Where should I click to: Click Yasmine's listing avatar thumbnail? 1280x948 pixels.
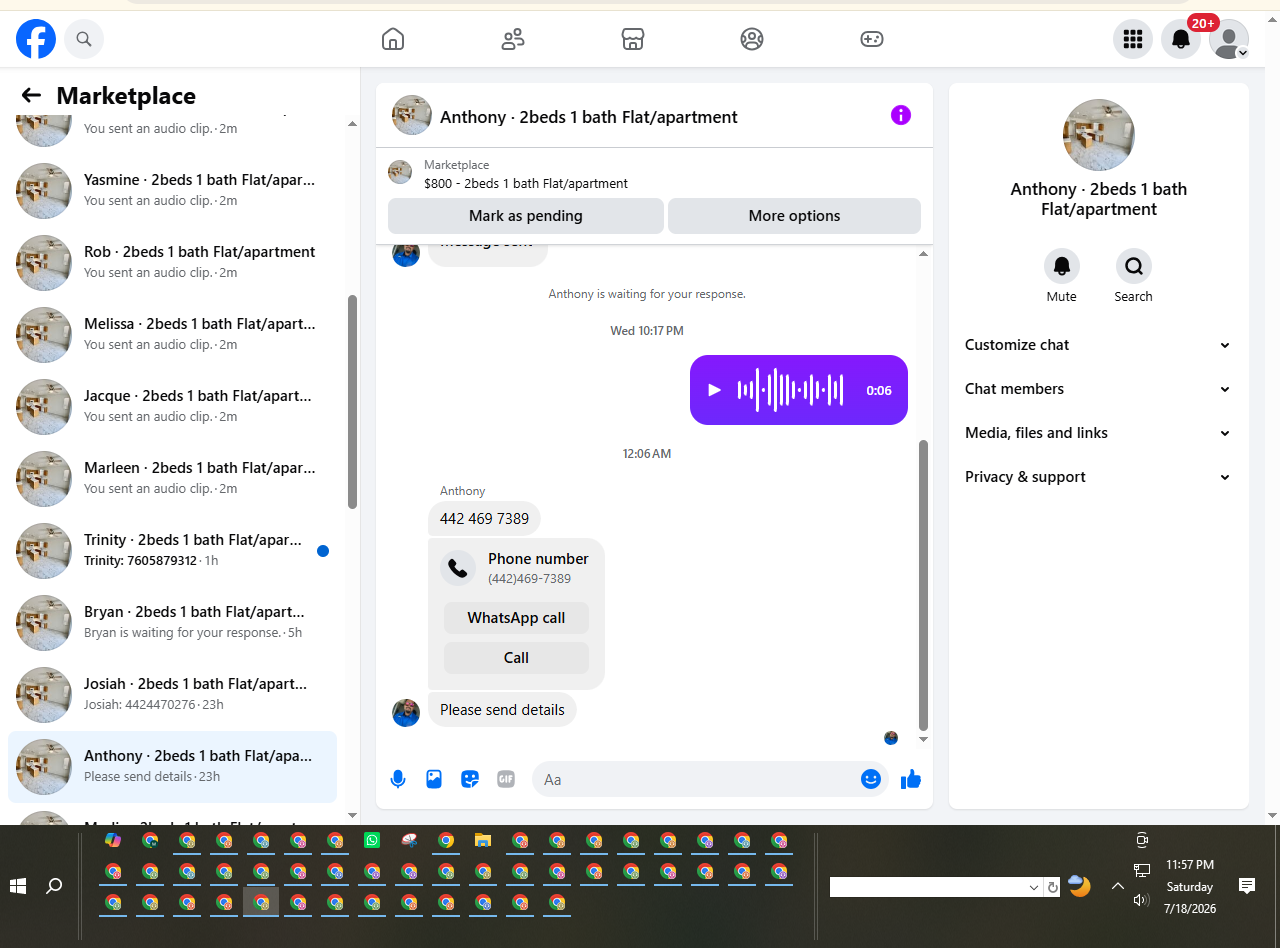[x=44, y=190]
